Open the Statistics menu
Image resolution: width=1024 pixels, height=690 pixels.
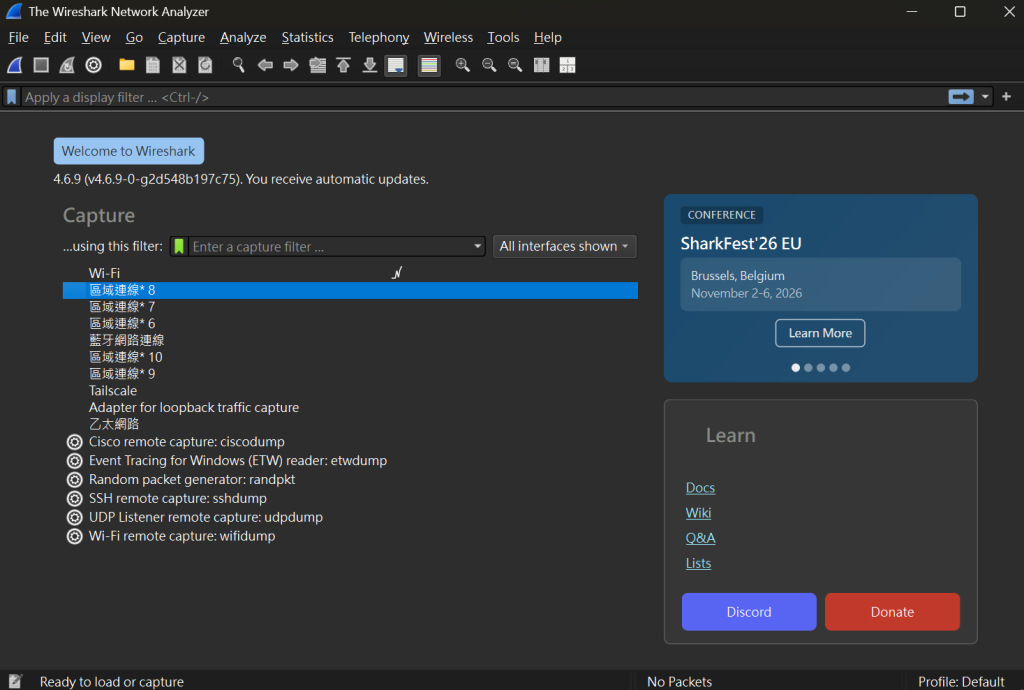point(308,37)
